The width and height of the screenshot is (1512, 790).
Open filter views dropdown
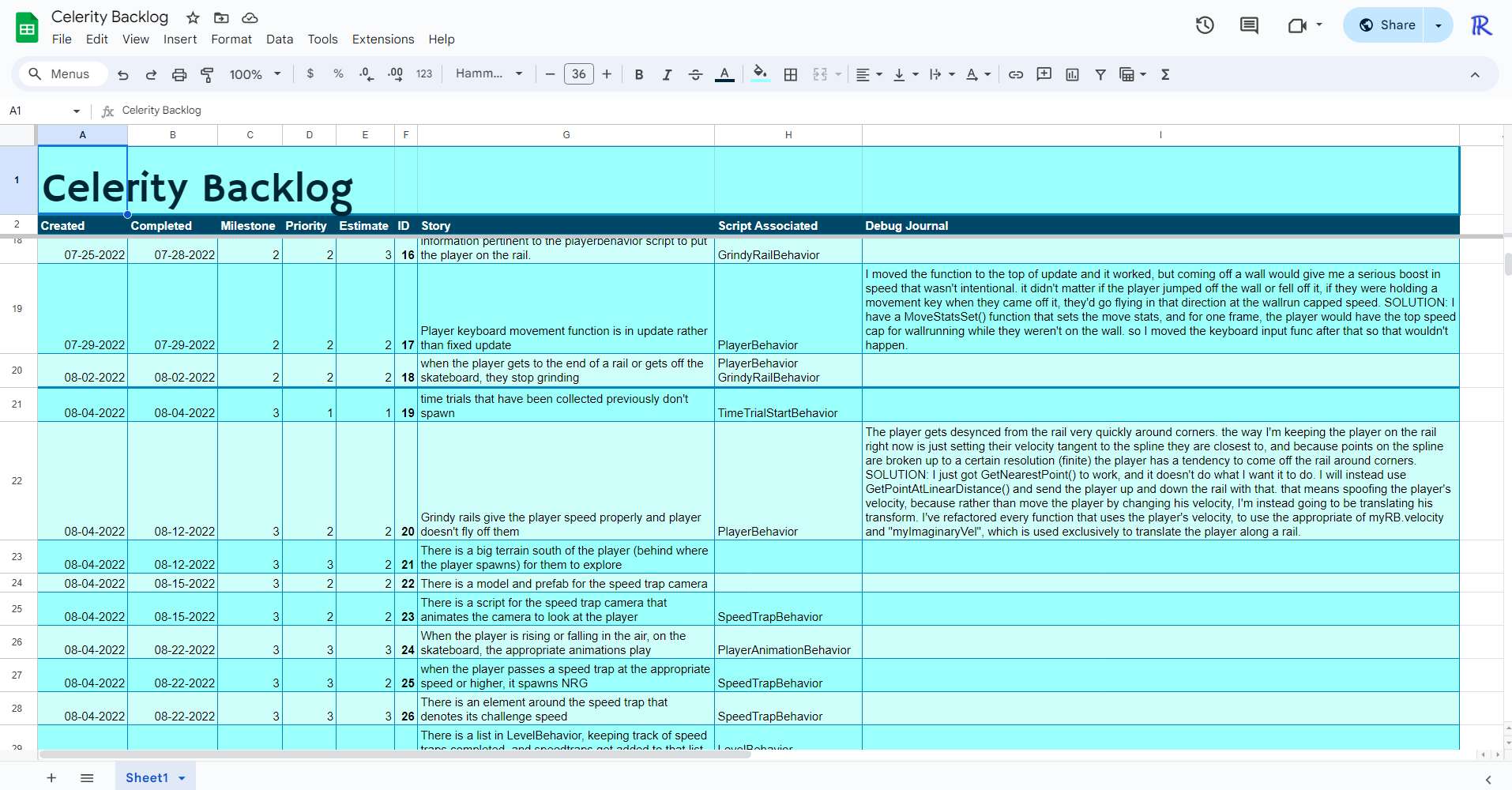point(1133,74)
